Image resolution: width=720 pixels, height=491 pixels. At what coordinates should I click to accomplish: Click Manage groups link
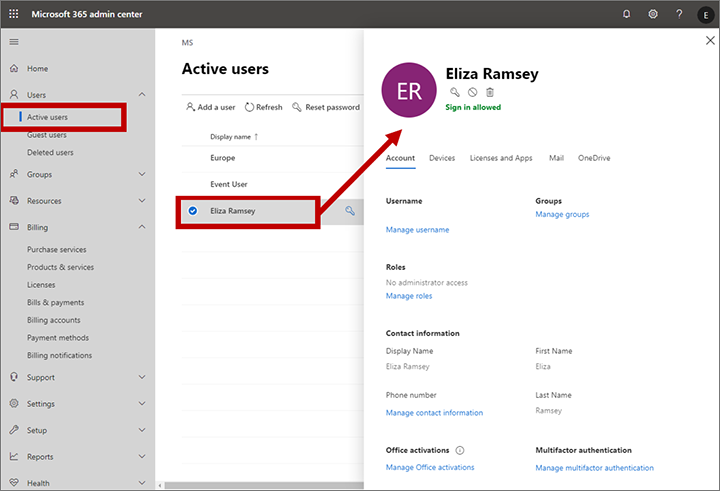[562, 214]
